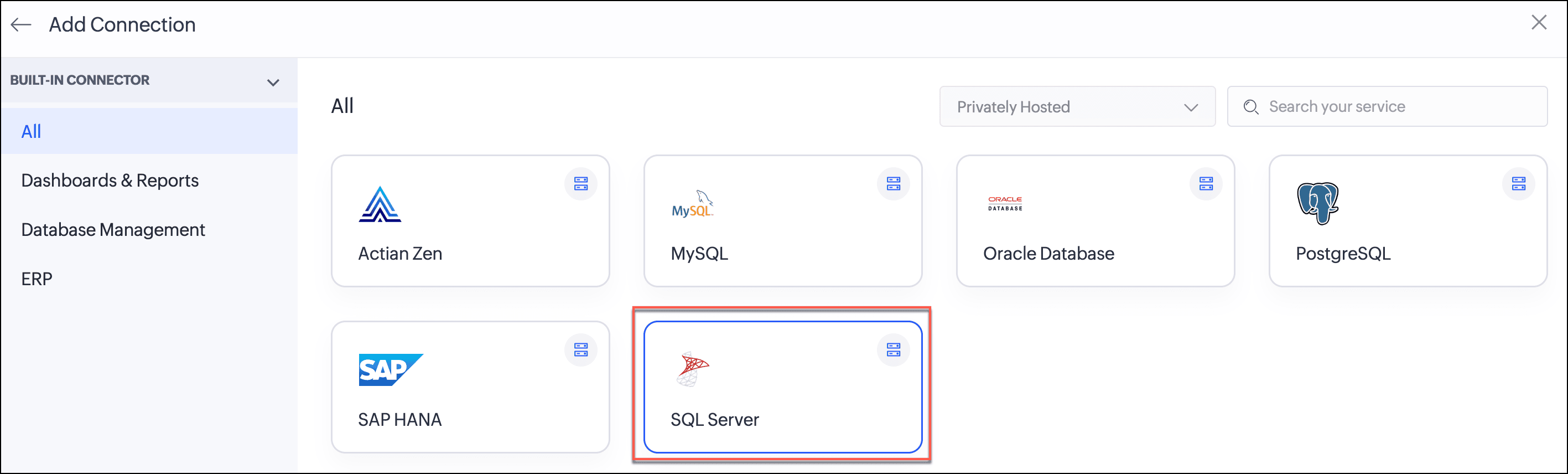Image resolution: width=1568 pixels, height=474 pixels.
Task: Click the server icon on Actian Zen card
Action: tap(581, 183)
